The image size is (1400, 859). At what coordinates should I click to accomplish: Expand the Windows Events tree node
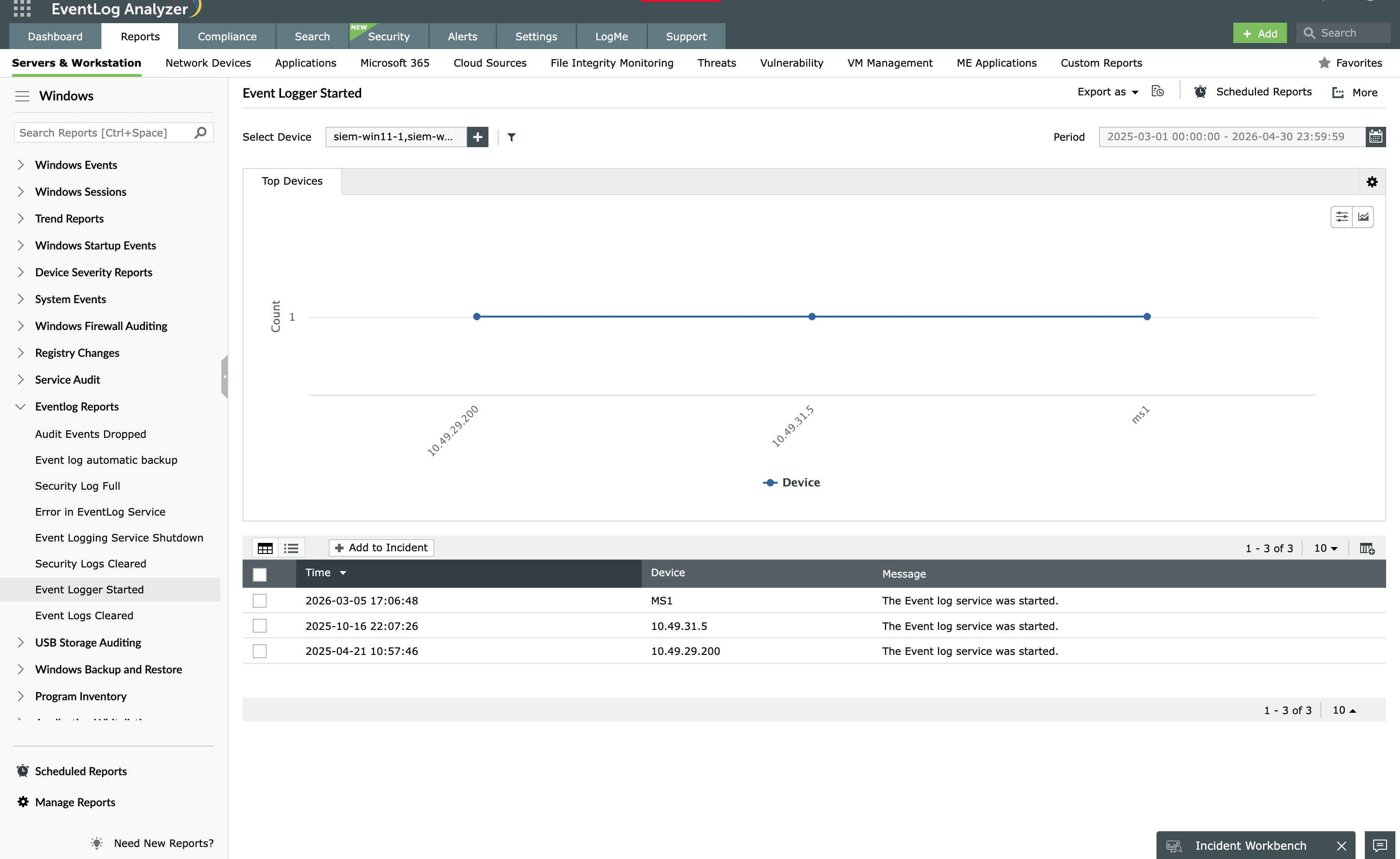click(x=20, y=165)
